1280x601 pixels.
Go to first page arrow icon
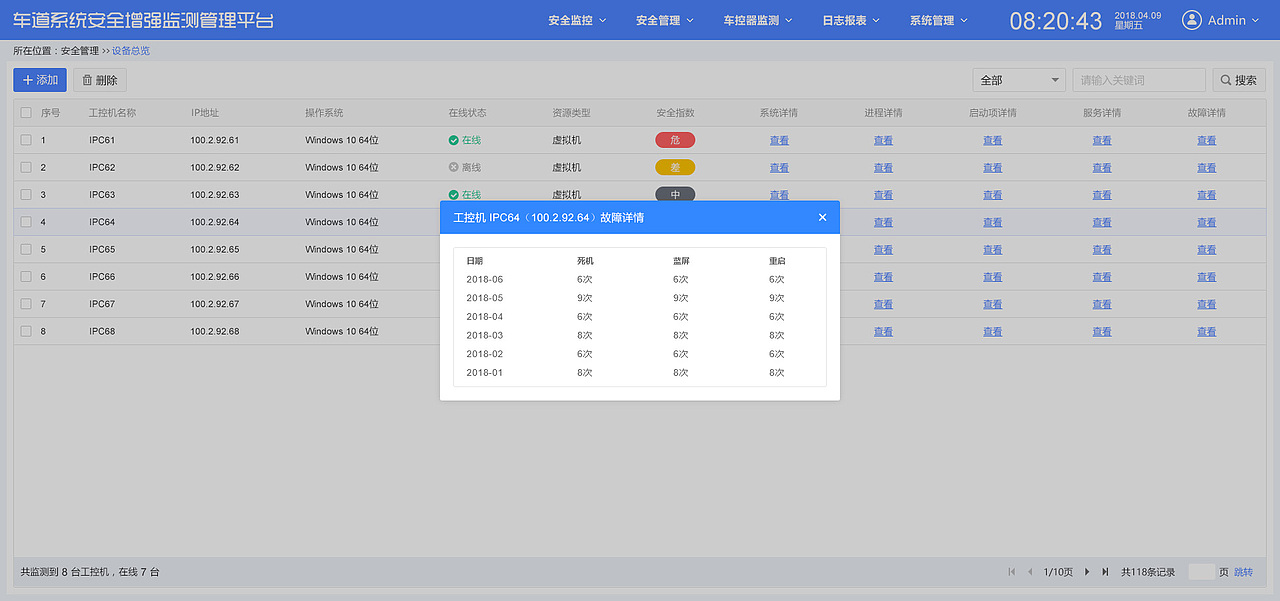(1014, 572)
